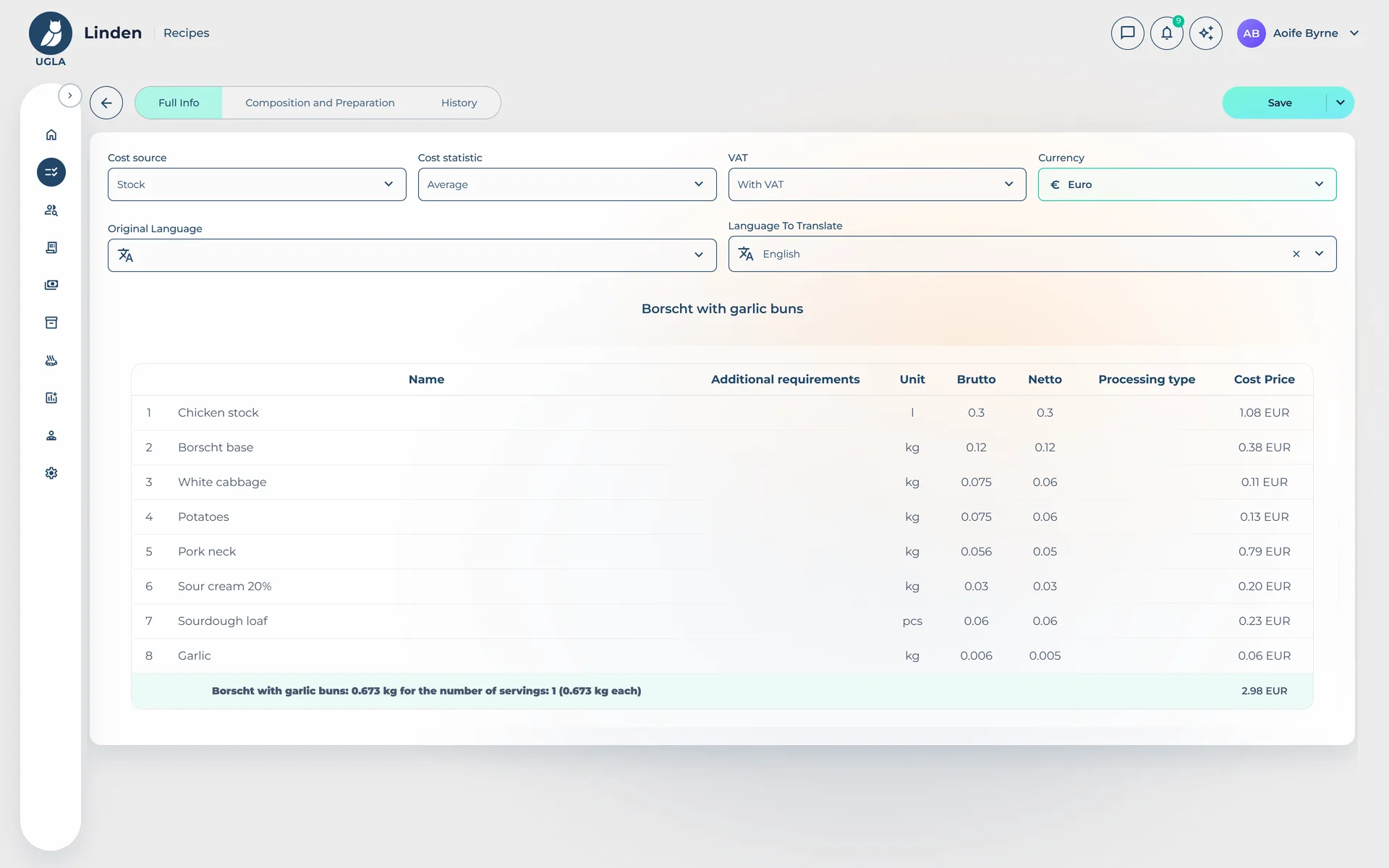Select the Sour cream 20% ingredient

pos(225,586)
